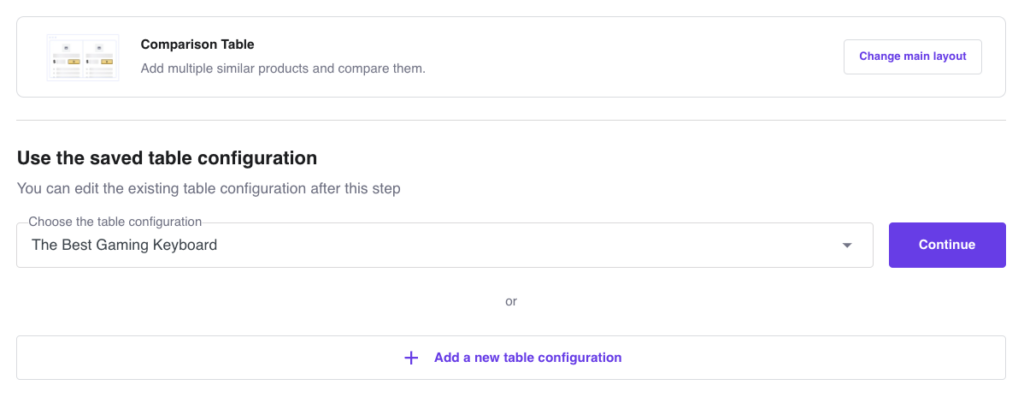Click the Change main layout button
1024x397 pixels.
pyautogui.click(x=912, y=57)
